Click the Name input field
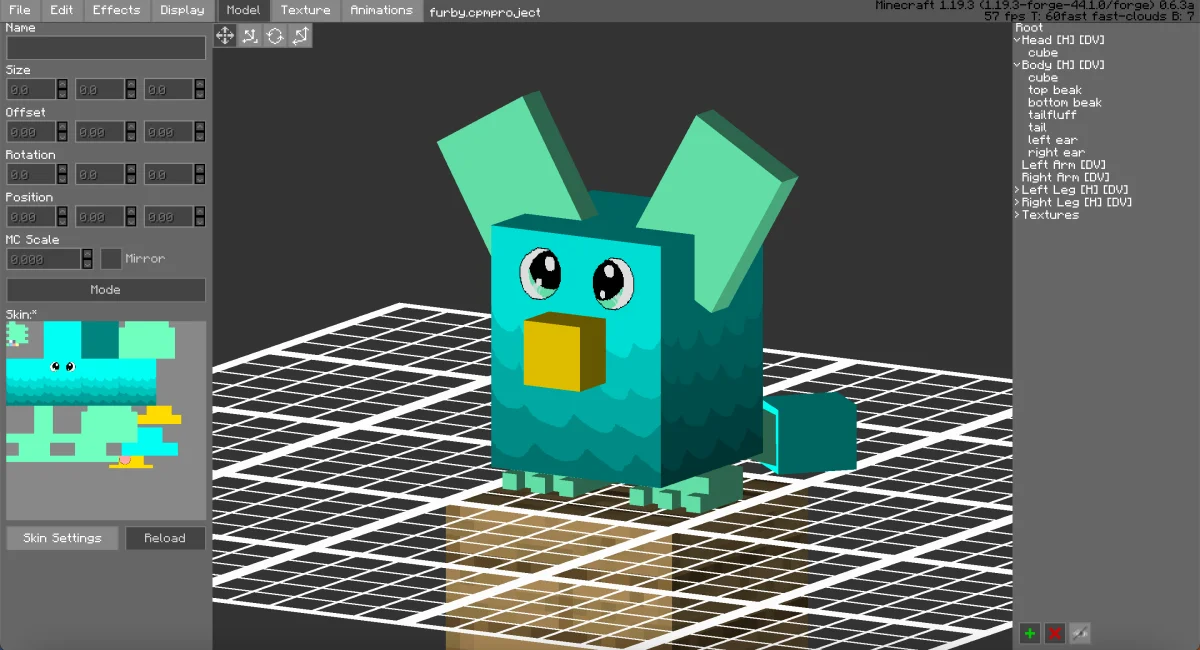This screenshot has width=1200, height=650. coord(106,48)
